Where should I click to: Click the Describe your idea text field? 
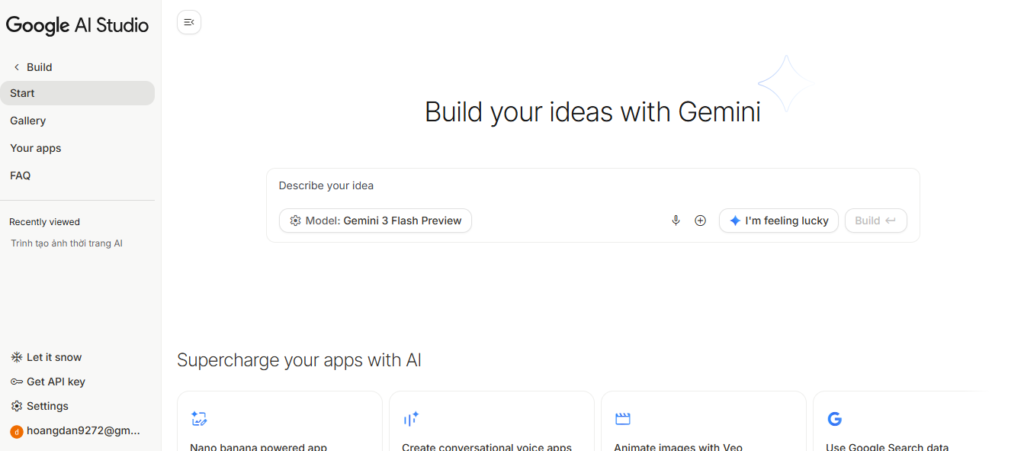point(590,185)
